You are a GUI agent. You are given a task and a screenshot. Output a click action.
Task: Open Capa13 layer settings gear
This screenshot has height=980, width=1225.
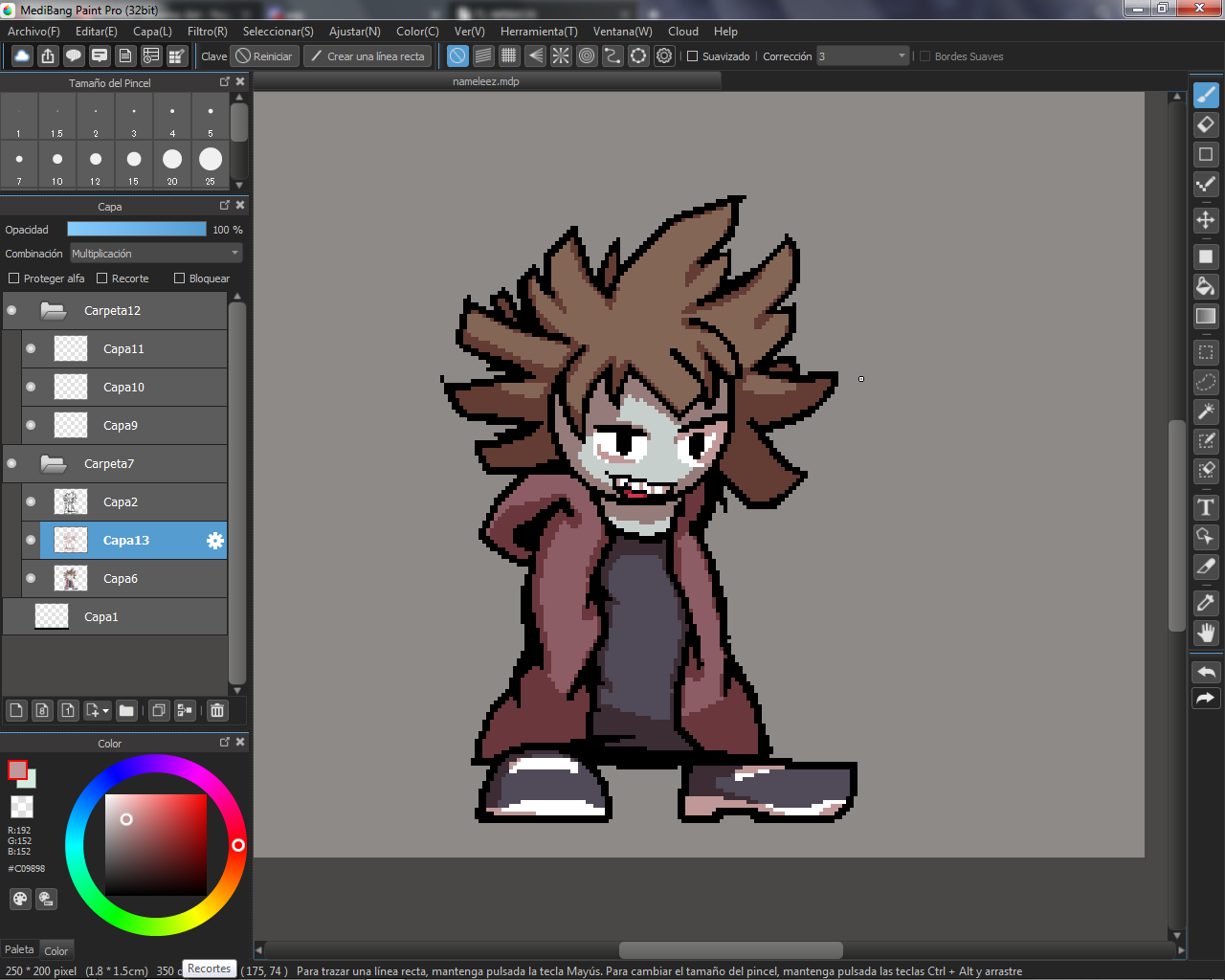click(x=215, y=541)
